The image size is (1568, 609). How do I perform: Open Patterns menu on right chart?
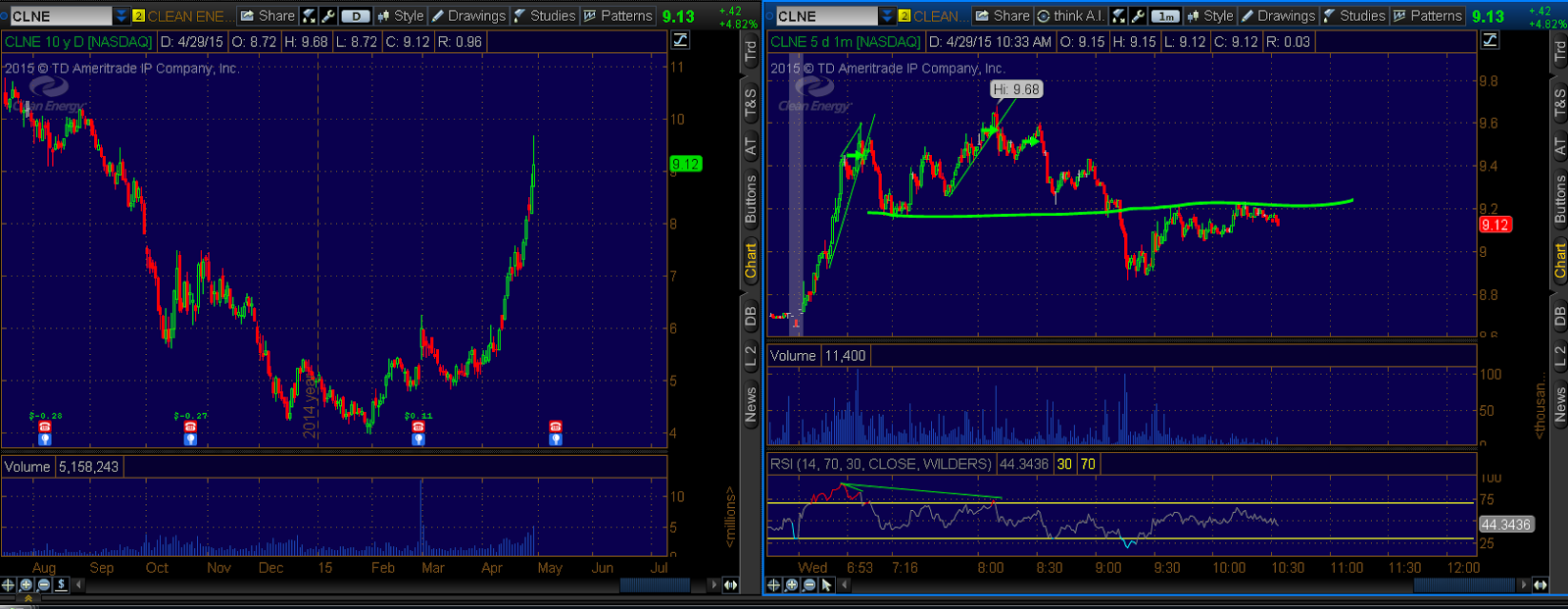(x=1428, y=16)
